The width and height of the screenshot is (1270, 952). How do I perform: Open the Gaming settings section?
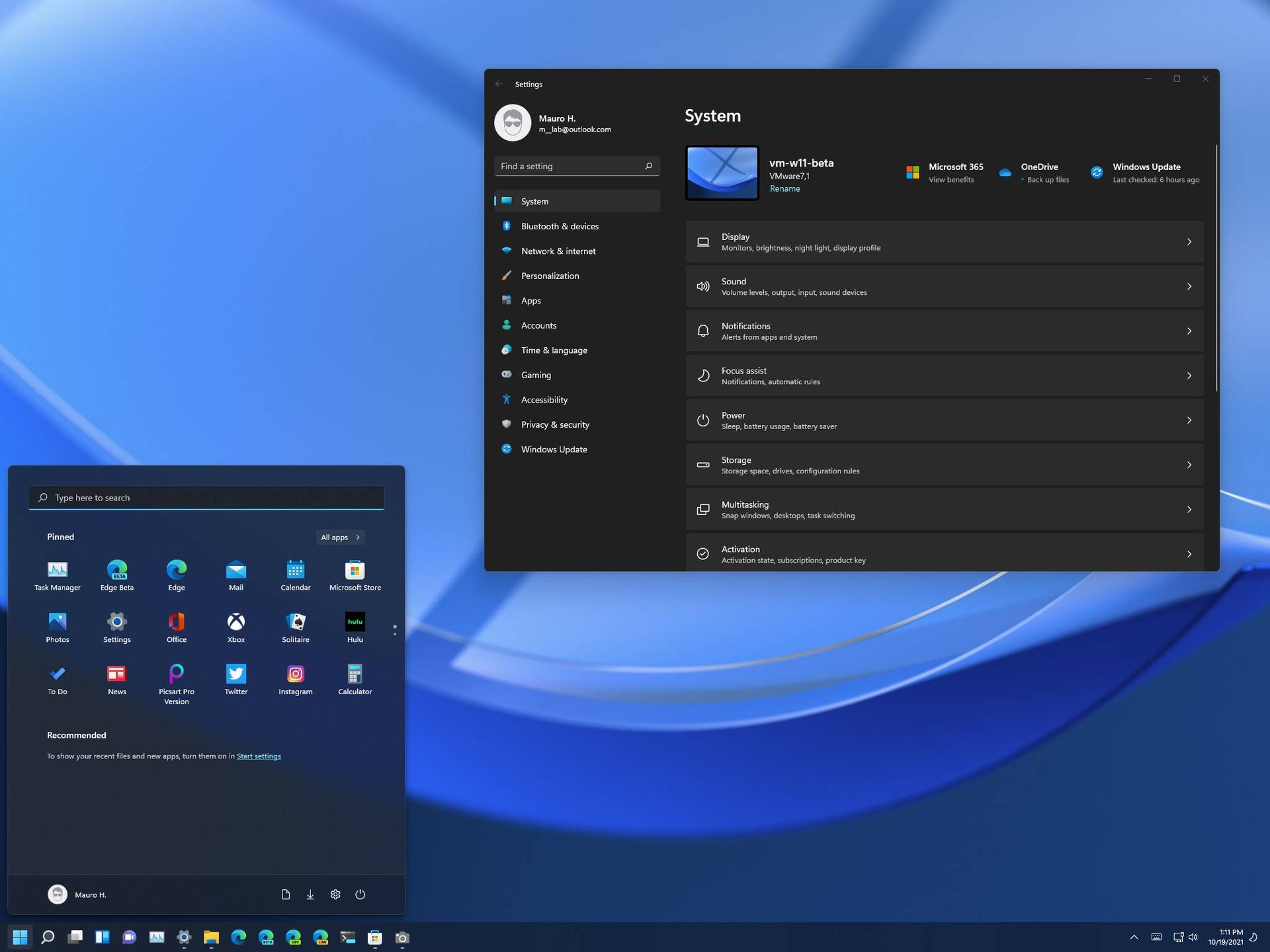[x=536, y=375]
